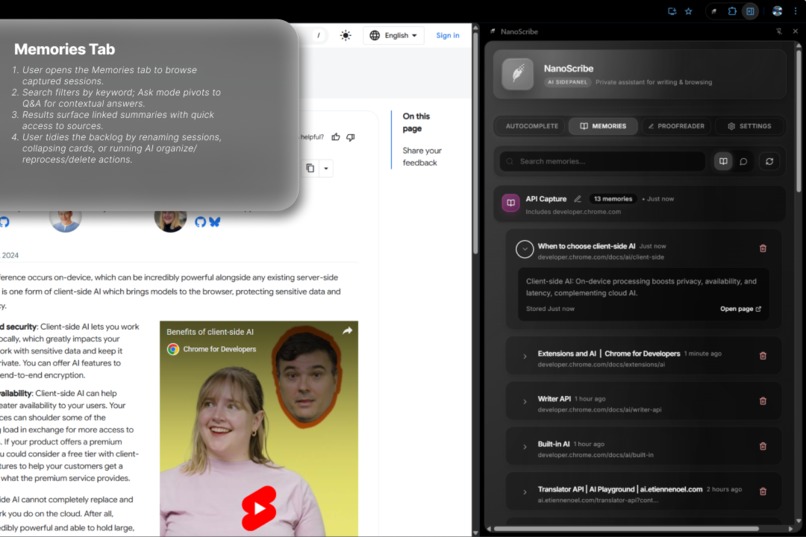Click the thumbs up helpful icon

336,137
